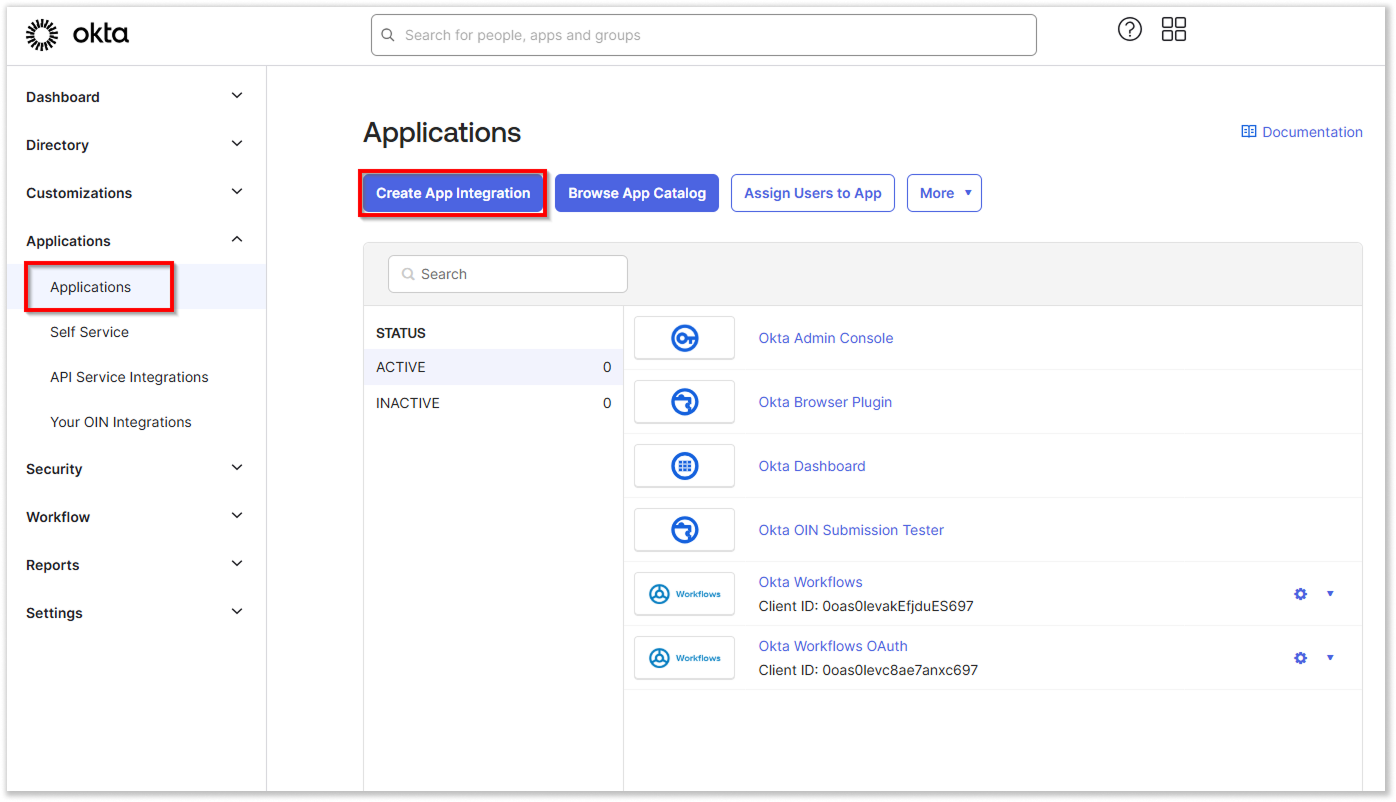Screen dimensions: 1396x802
Task: Open the dropdown arrow for the Okta Workflows OAuth row
Action: 1330,658
